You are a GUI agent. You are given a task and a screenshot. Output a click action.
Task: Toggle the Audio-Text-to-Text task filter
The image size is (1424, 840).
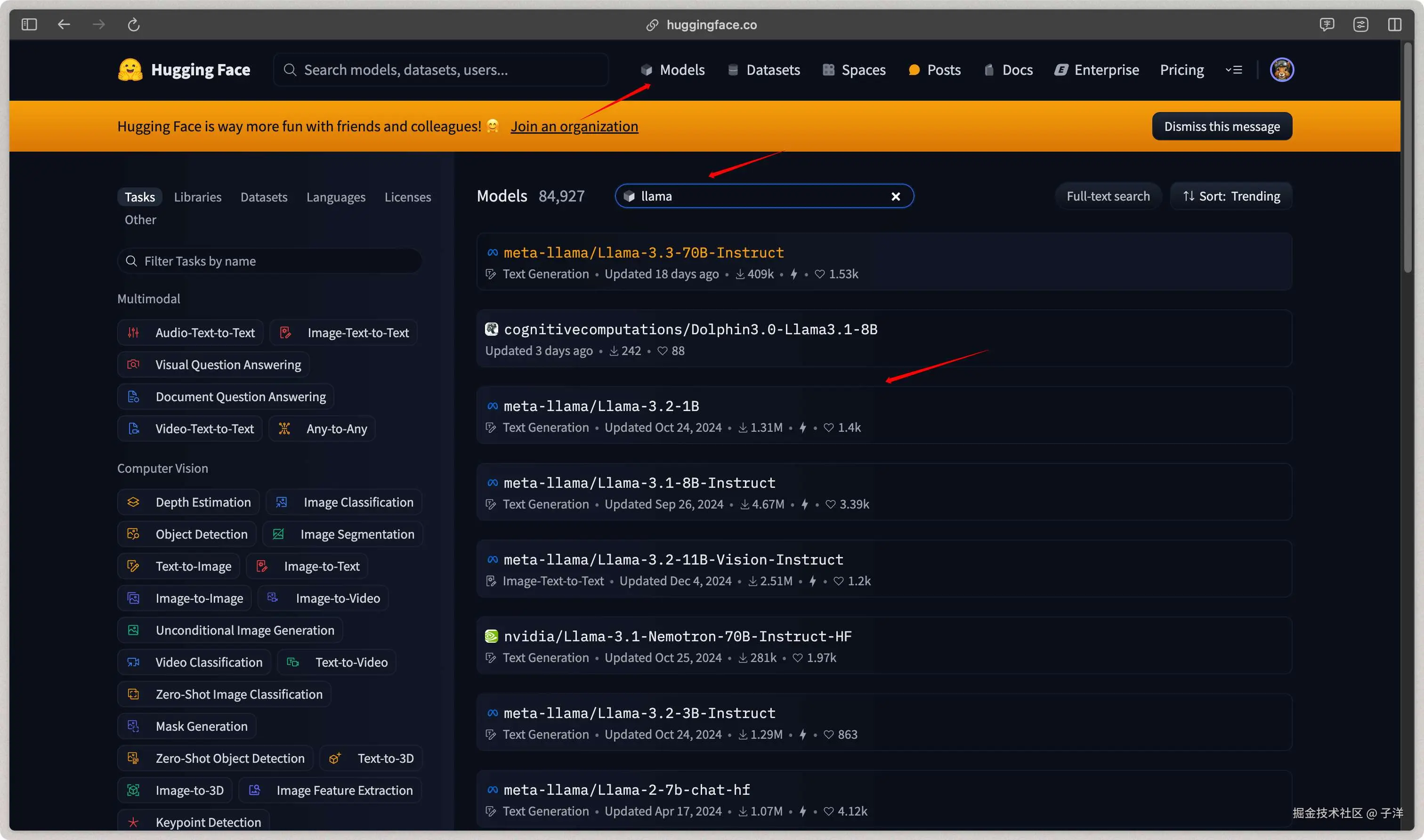tap(191, 332)
